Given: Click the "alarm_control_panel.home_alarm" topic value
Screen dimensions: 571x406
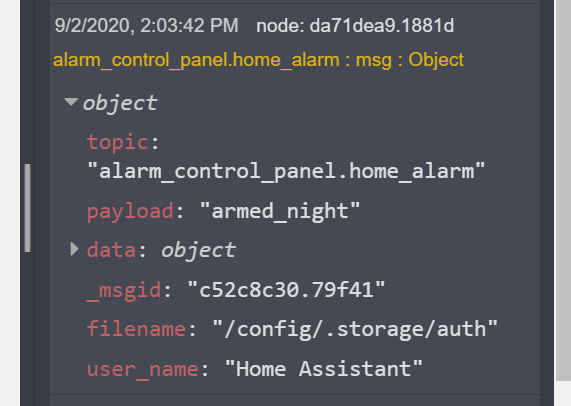Looking at the screenshot, I should coord(286,171).
